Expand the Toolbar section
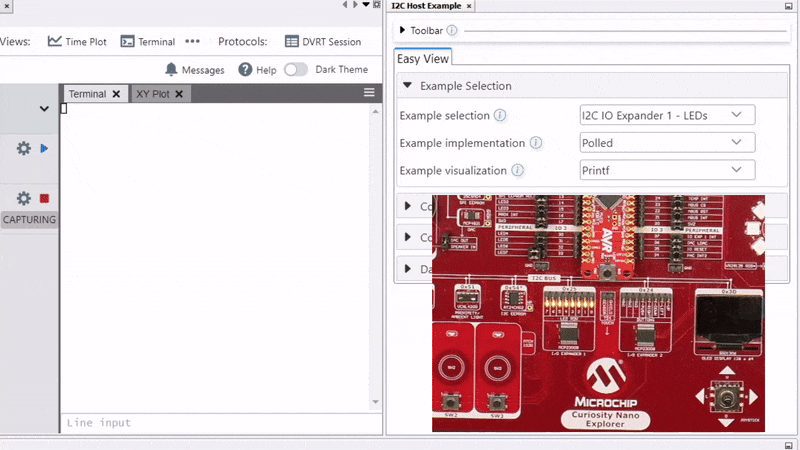Viewport: 800px width, 450px height. point(403,30)
